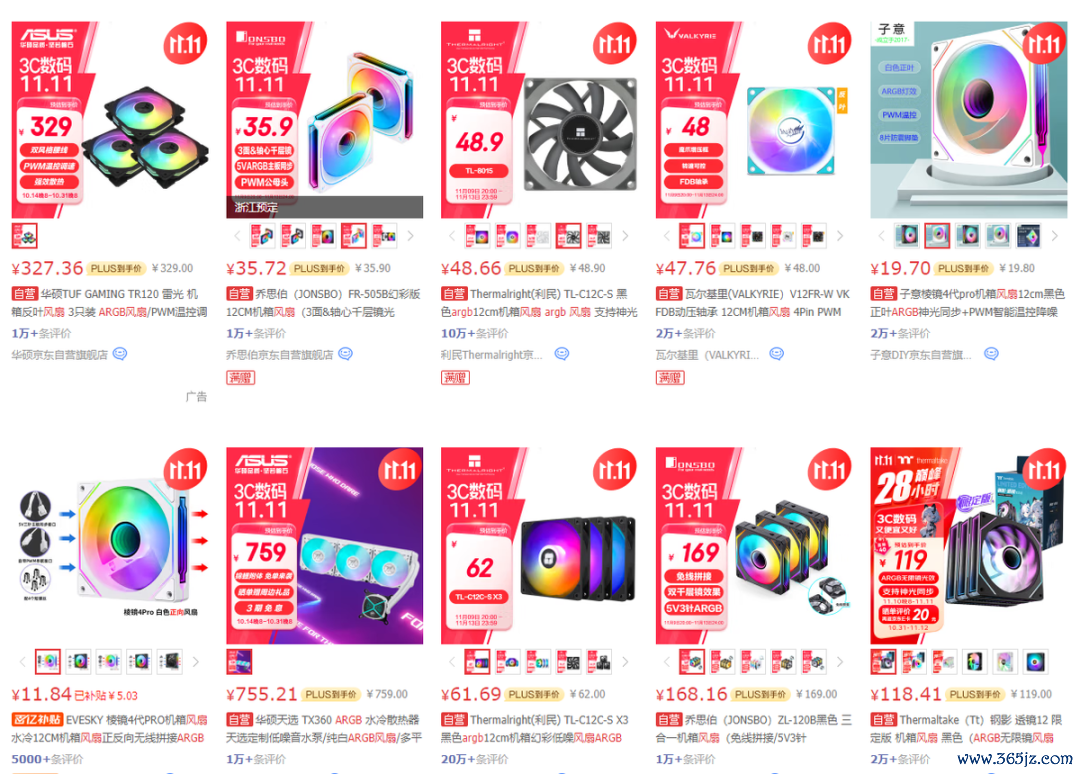Open chat icon beside 乔思伯京东自营旗舰店
Viewport: 1080px width, 774px height.
(346, 354)
